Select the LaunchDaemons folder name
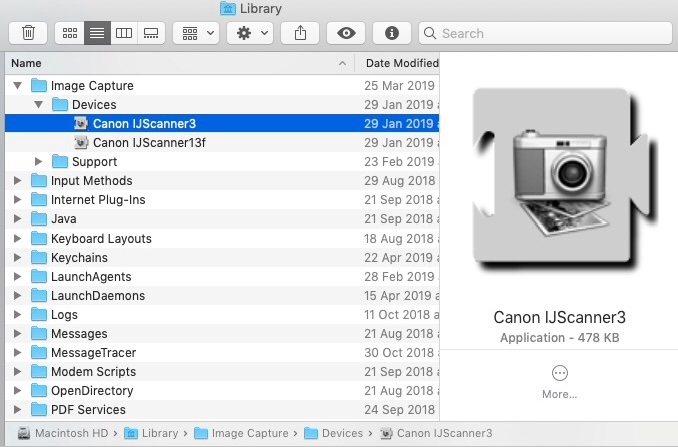 pyautogui.click(x=98, y=296)
